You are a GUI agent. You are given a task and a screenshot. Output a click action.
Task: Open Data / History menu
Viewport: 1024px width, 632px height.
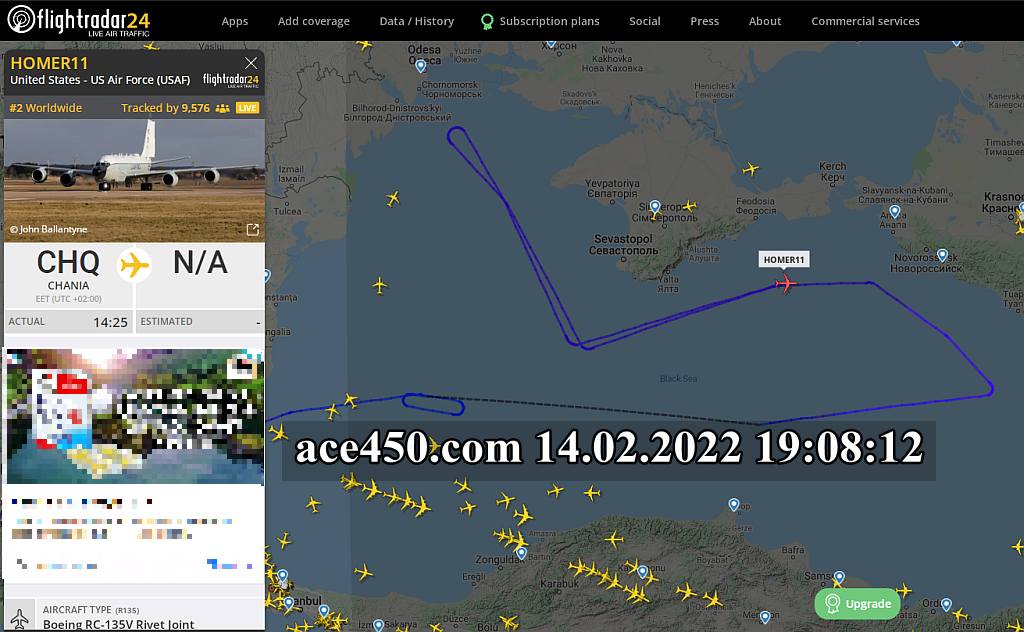pos(416,21)
